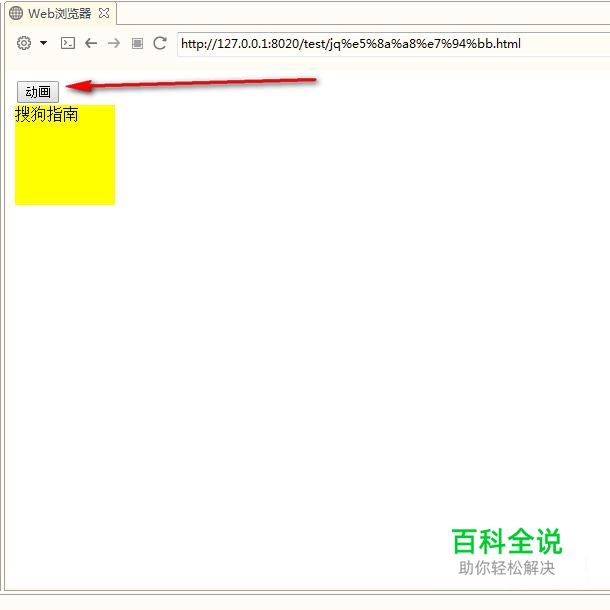Viewport: 610px width, 610px height.
Task: Expand the settings dropdown arrow
Action: click(44, 43)
